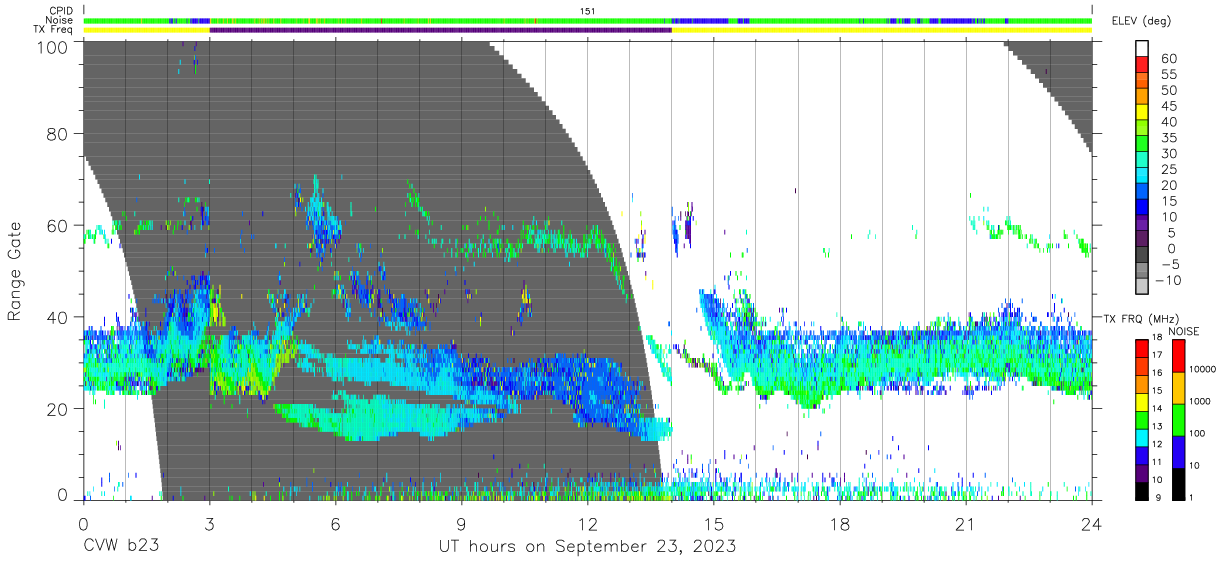Click the yellow segment of the ELEV colorbar
The width and height of the screenshot is (1228, 567).
1143,111
